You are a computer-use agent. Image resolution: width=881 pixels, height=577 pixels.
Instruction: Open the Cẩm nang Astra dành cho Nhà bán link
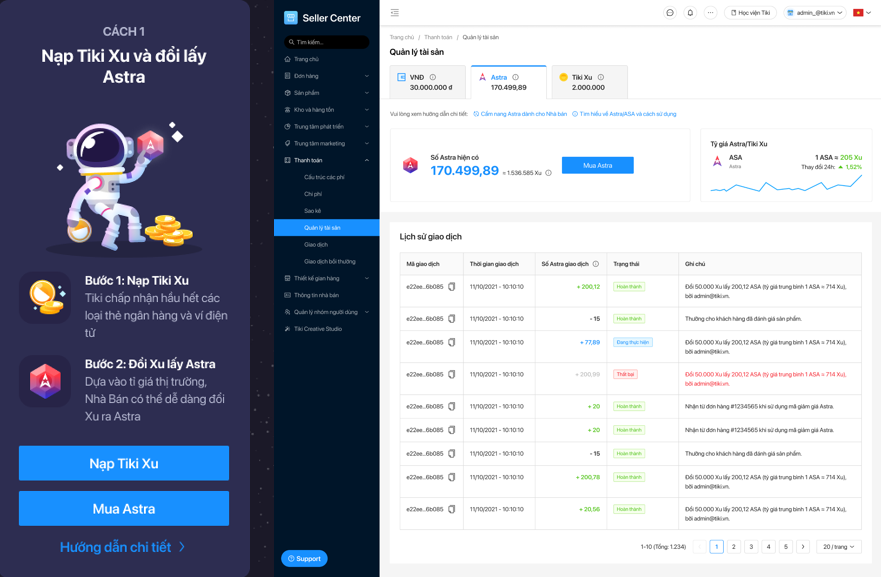click(520, 114)
